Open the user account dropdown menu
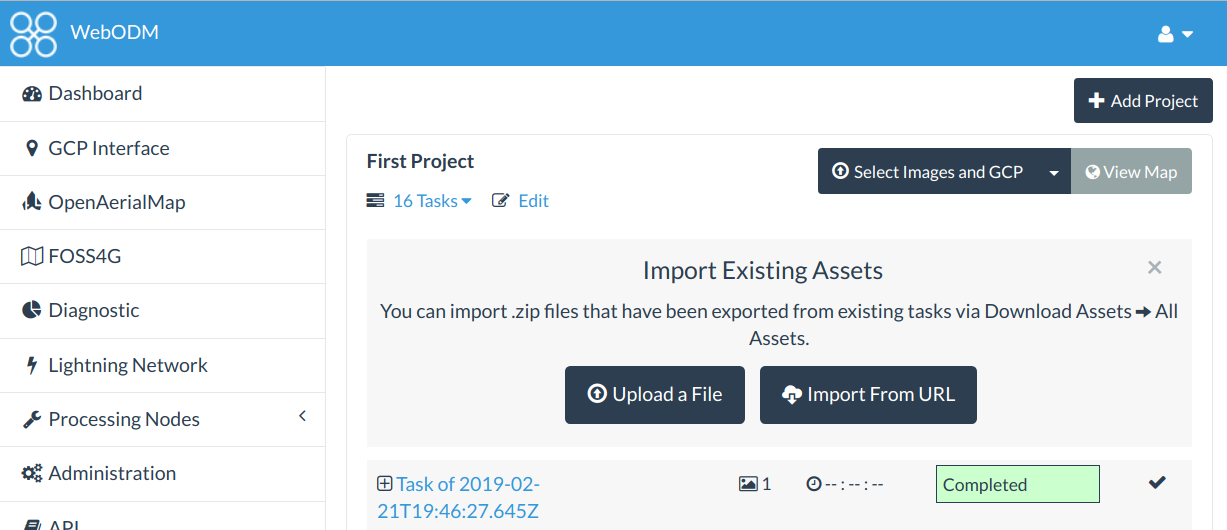 click(1175, 34)
